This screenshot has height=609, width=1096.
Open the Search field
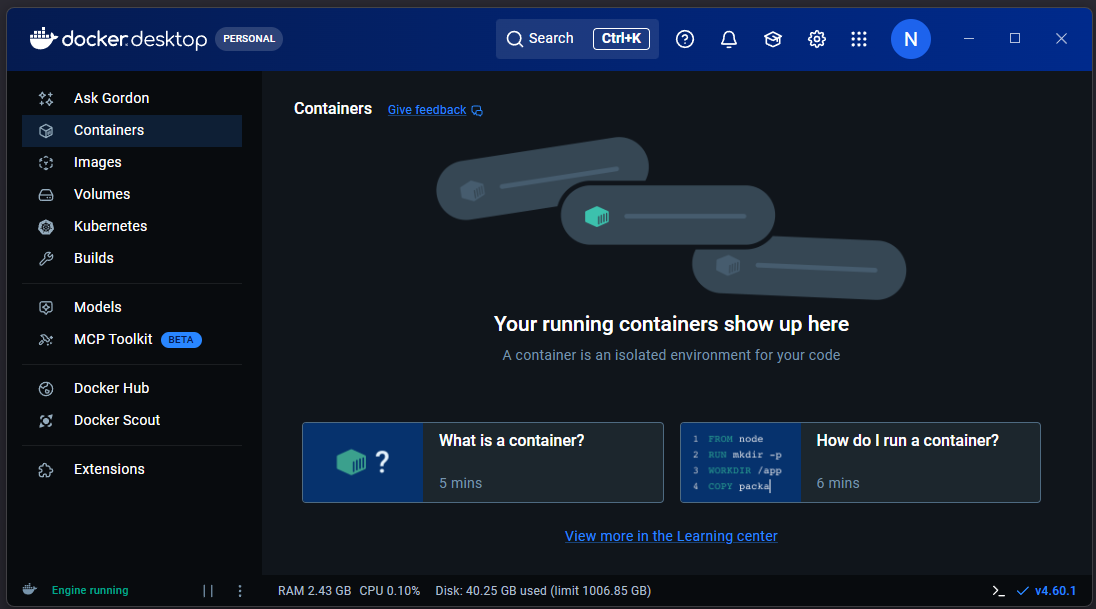tap(577, 39)
